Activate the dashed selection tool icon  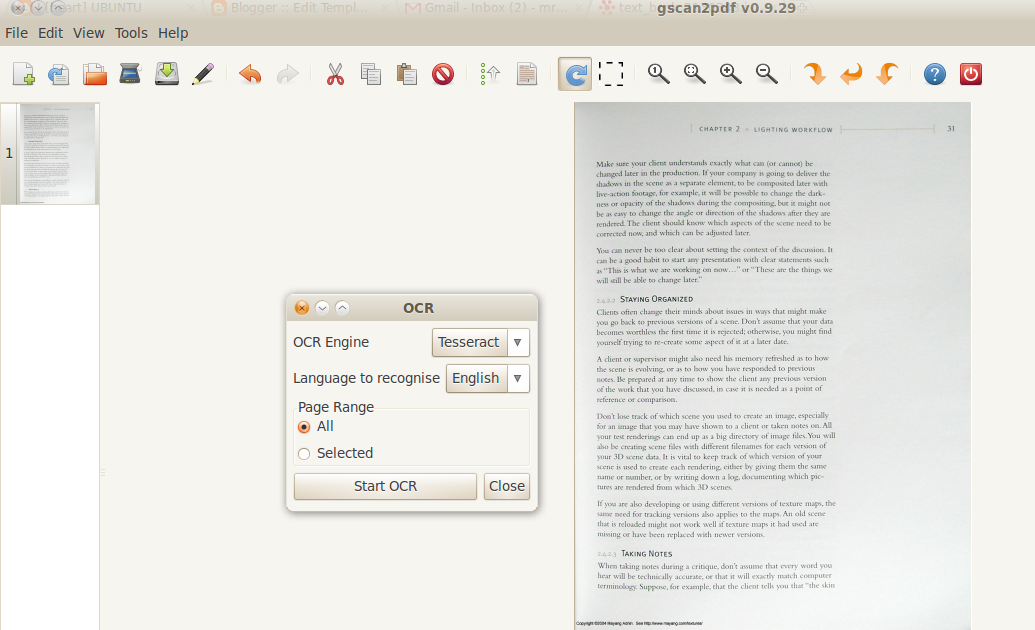click(x=612, y=73)
